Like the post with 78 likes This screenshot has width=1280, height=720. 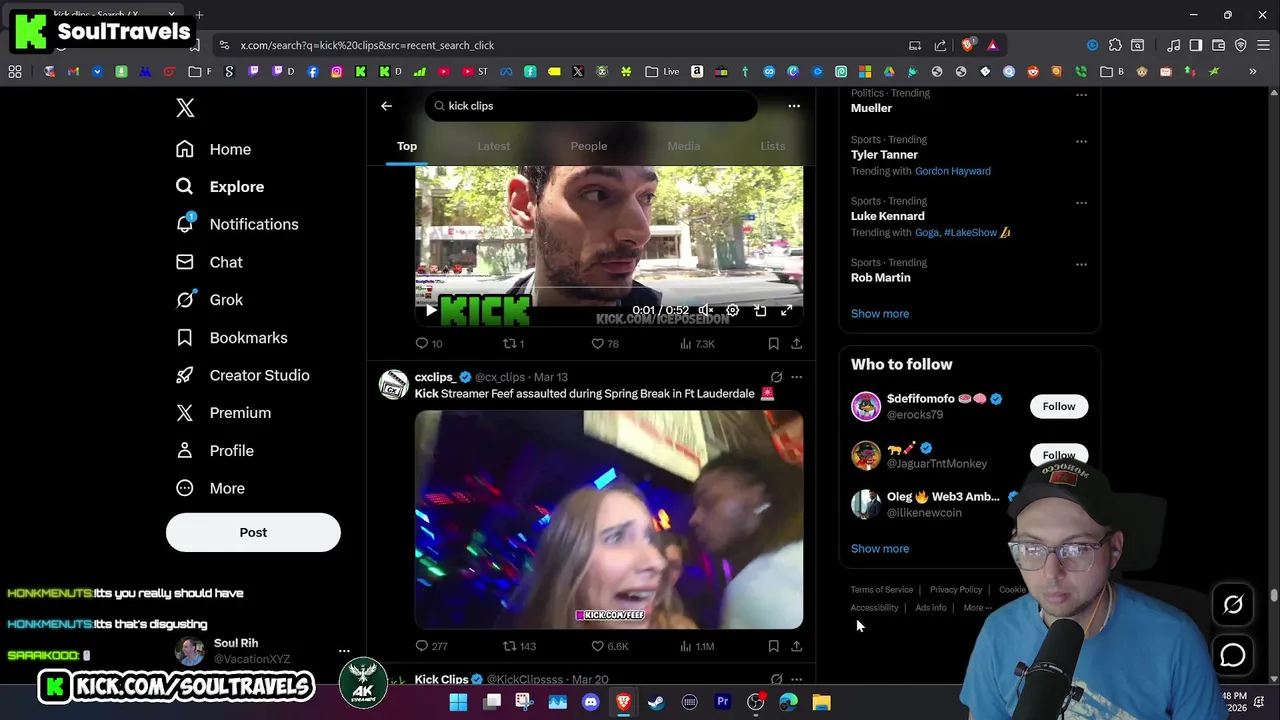(x=605, y=344)
